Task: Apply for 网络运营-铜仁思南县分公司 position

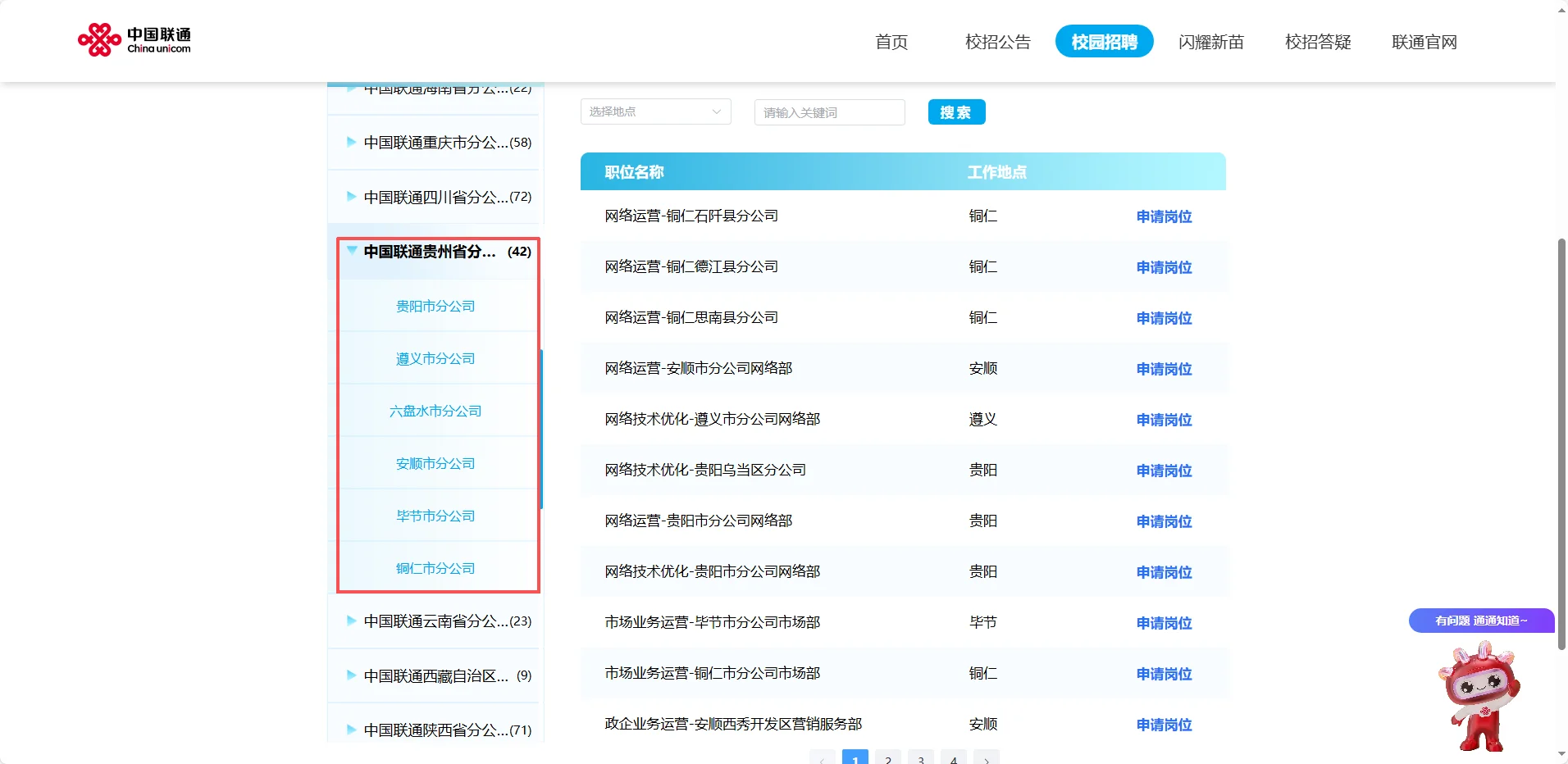Action: 1164,318
